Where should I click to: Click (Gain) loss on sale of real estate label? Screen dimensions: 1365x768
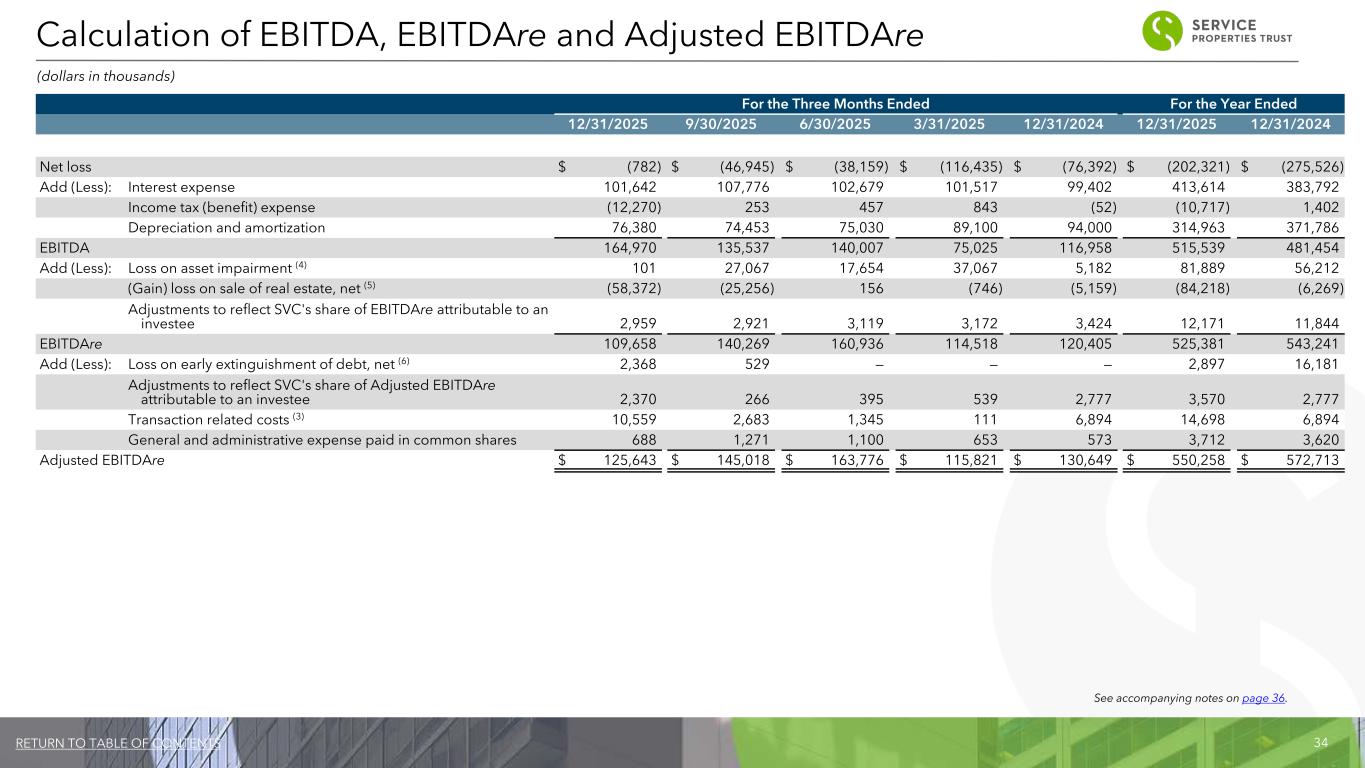251,288
